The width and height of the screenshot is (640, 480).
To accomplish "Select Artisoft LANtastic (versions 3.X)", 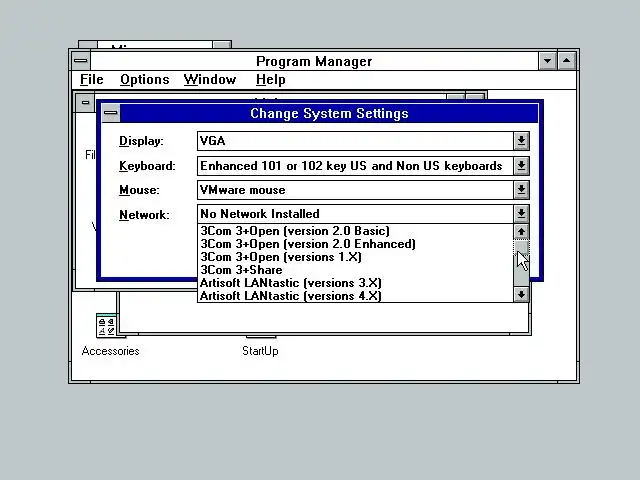I will [x=356, y=283].
